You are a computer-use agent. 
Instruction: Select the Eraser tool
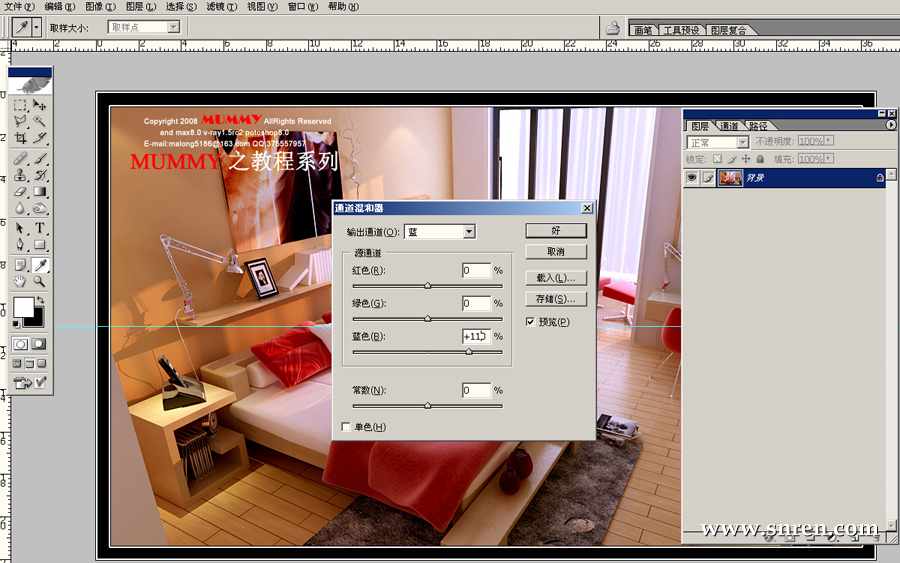20,192
